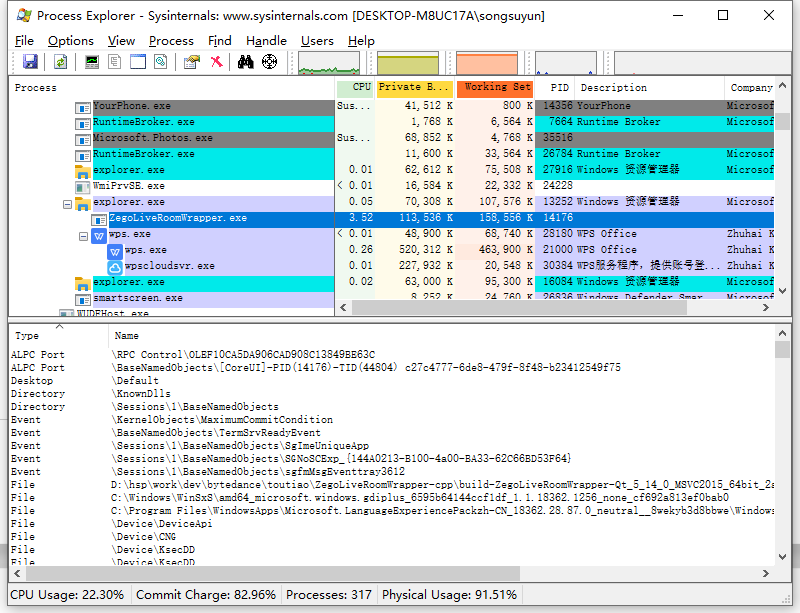This screenshot has height=613, width=800.
Task: Click the Refresh Now toolbar icon
Action: [60, 62]
